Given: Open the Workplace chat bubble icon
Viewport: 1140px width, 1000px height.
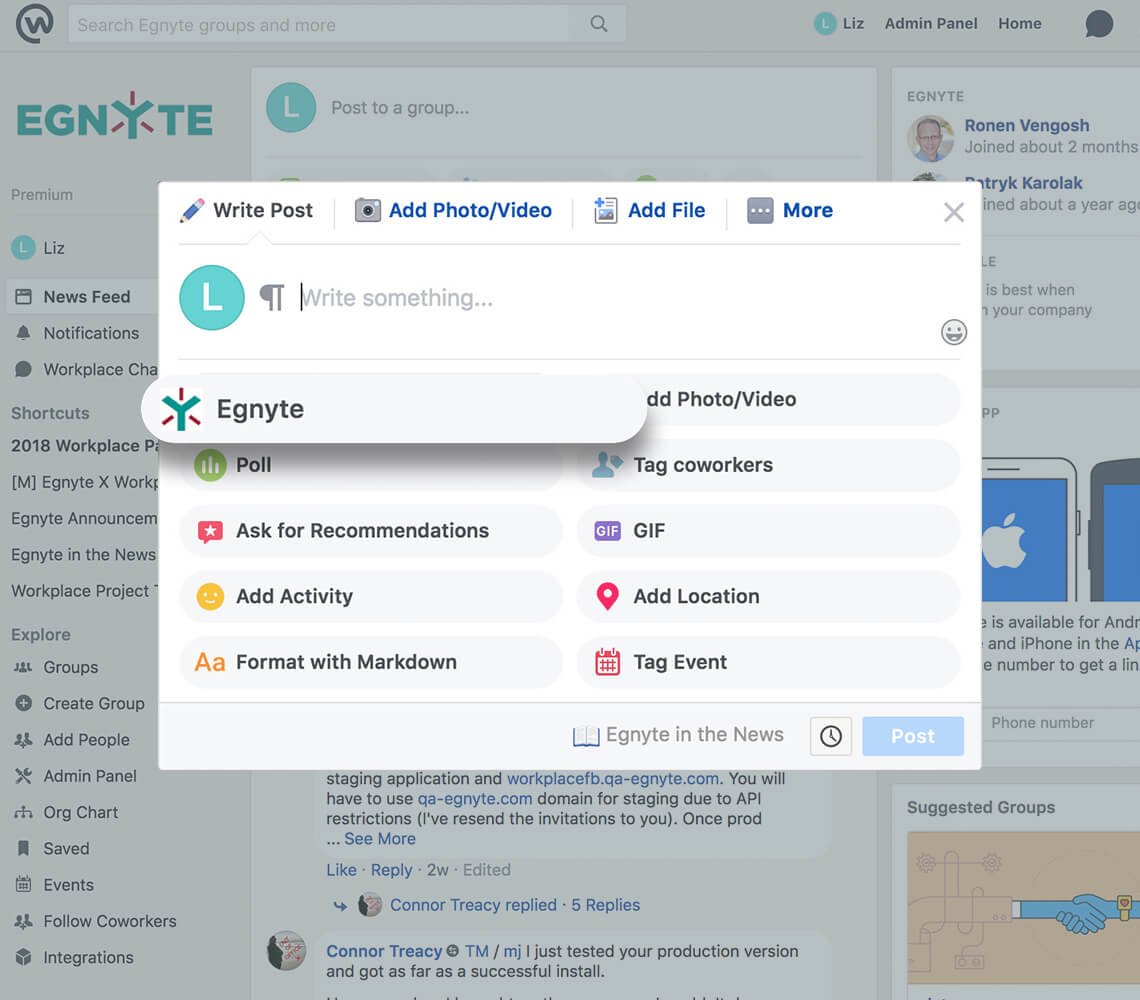Looking at the screenshot, I should pos(1098,24).
